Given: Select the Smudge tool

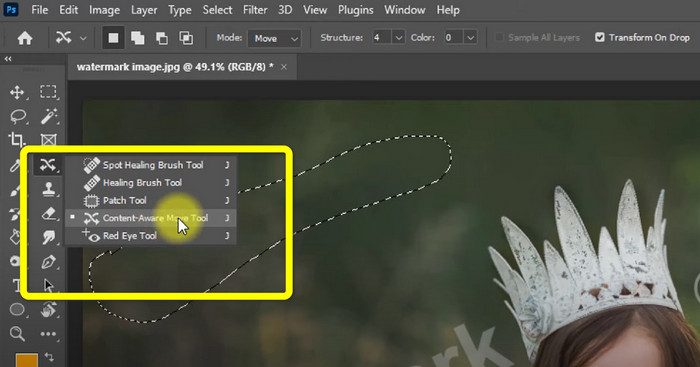Looking at the screenshot, I should pyautogui.click(x=48, y=237).
